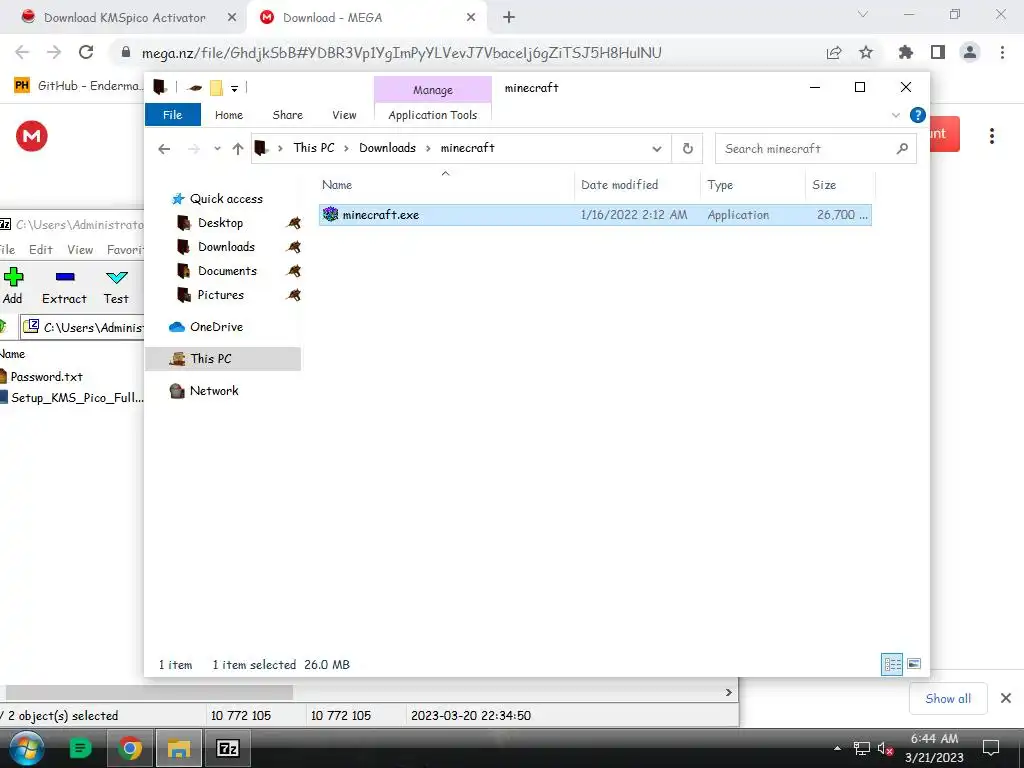Open Chrome extensions puzzle icon

click(x=905, y=52)
